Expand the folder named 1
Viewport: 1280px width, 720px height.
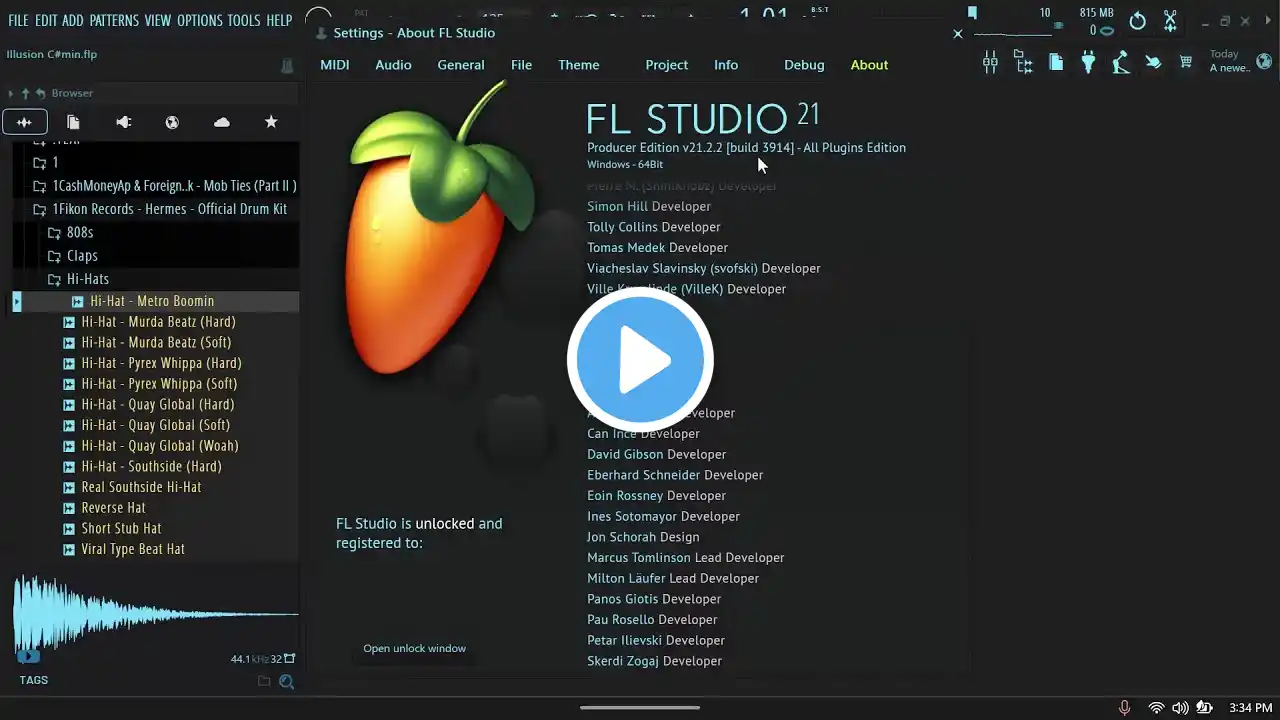coord(55,162)
